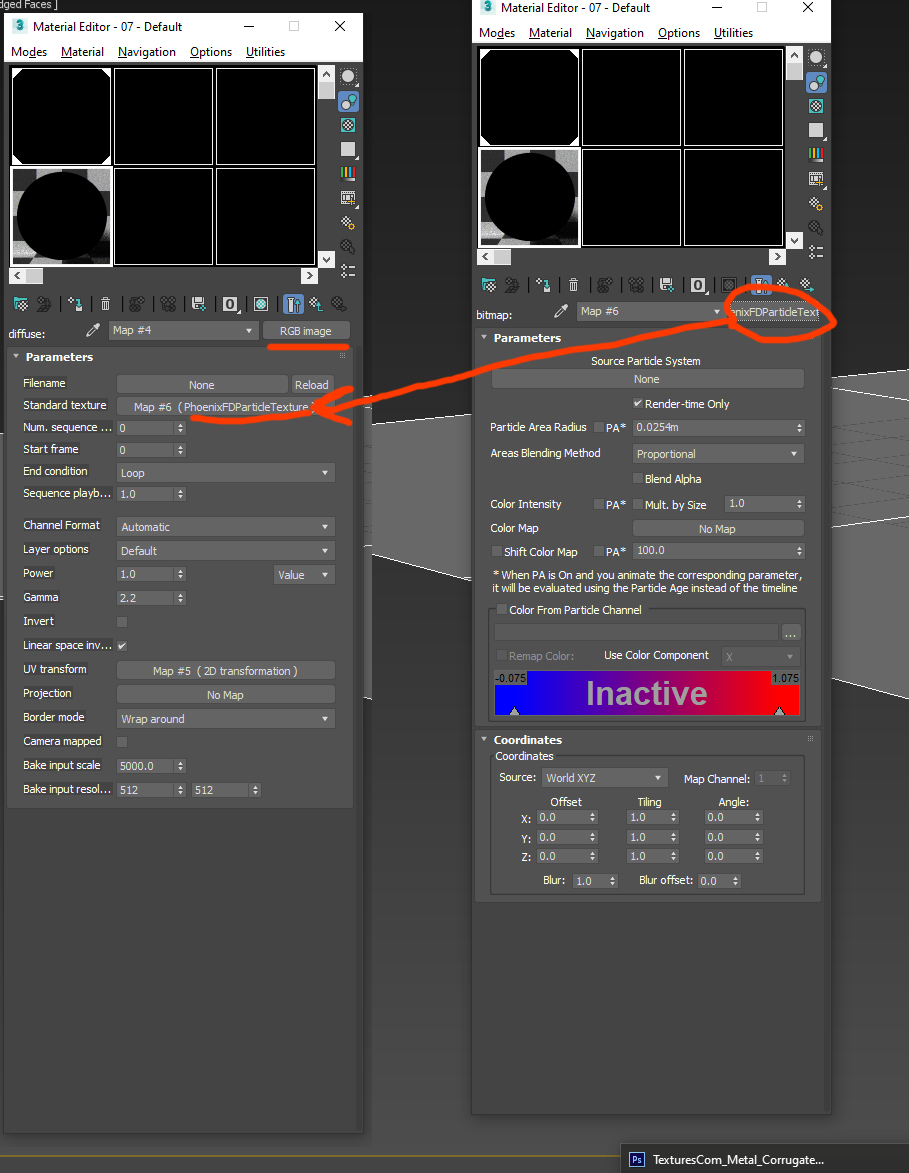Open Power Value dropdown

tap(304, 575)
